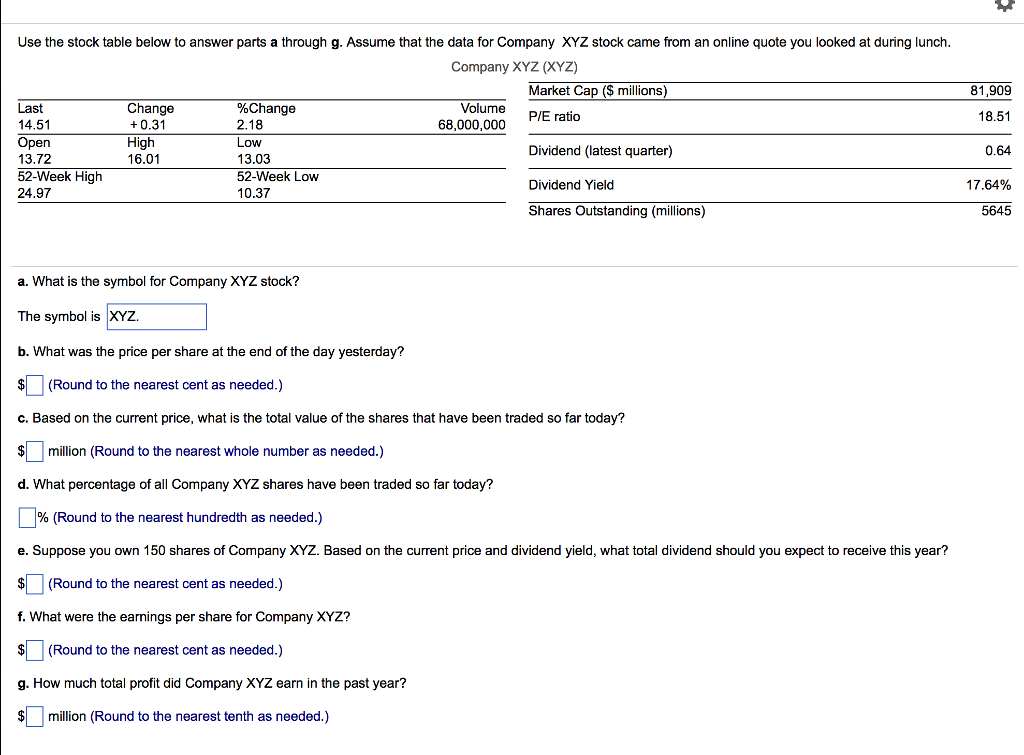Click the P/E ratio label
Image resolution: width=1024 pixels, height=755 pixels.
[554, 116]
